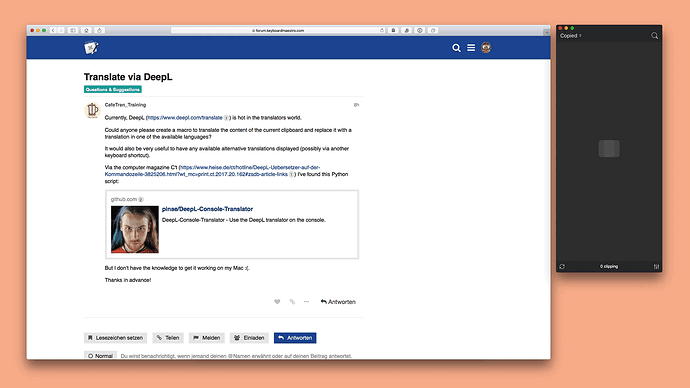The image size is (690, 388).
Task: Open pinae/DeepL-Console-Translator link
Action: (x=207, y=209)
